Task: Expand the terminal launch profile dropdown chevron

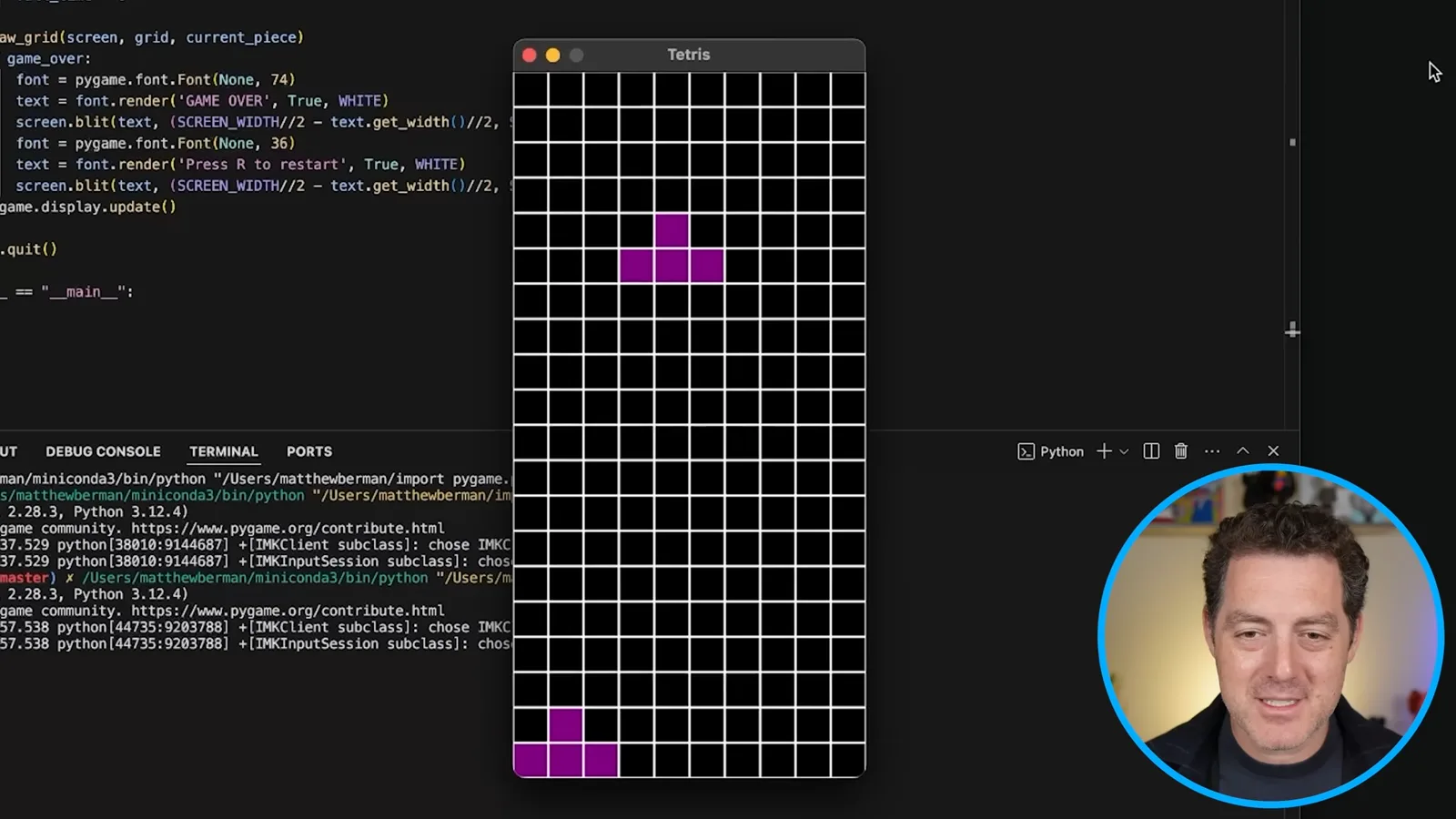Action: (1124, 451)
